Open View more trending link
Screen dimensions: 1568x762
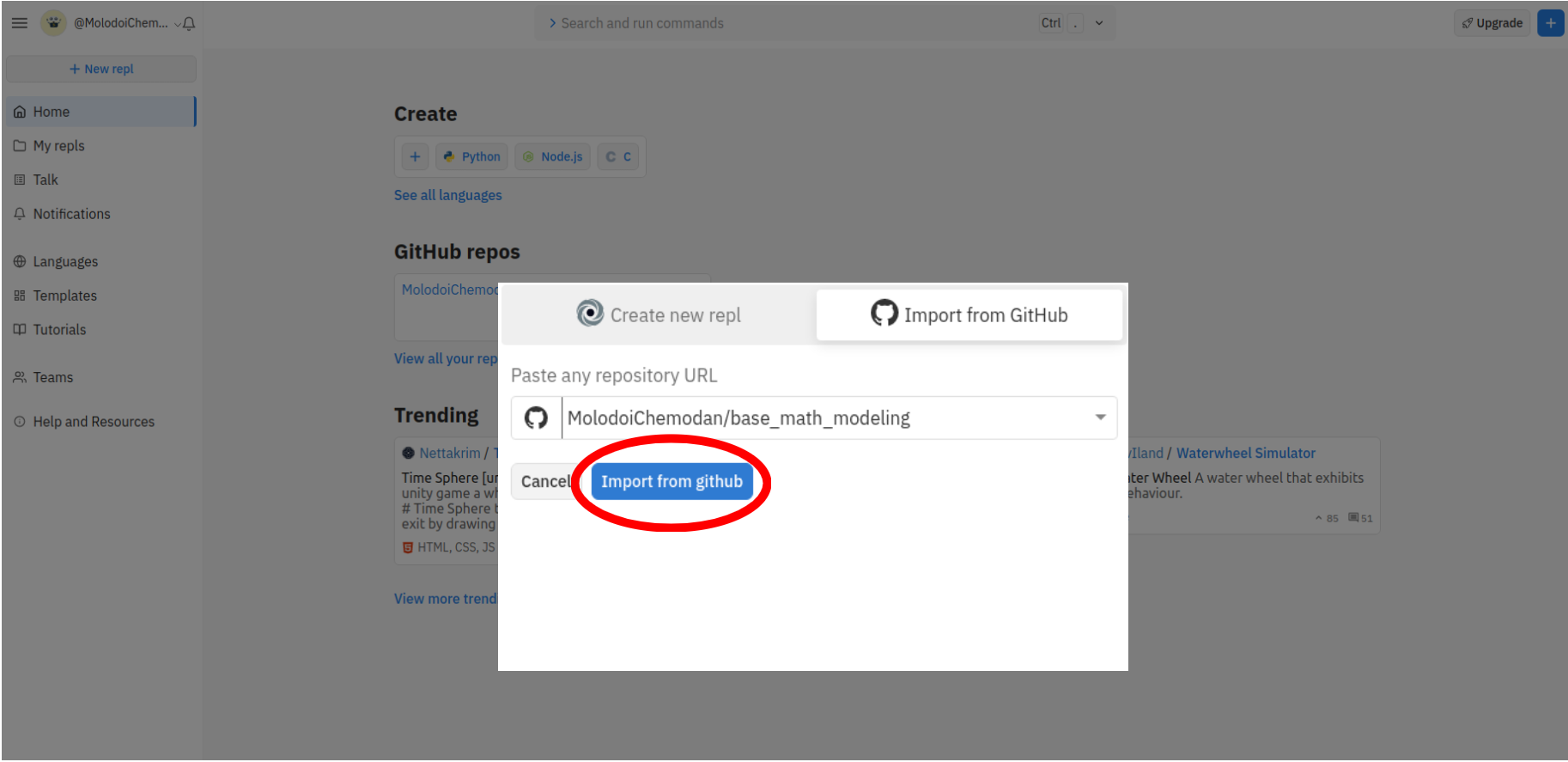pos(446,599)
